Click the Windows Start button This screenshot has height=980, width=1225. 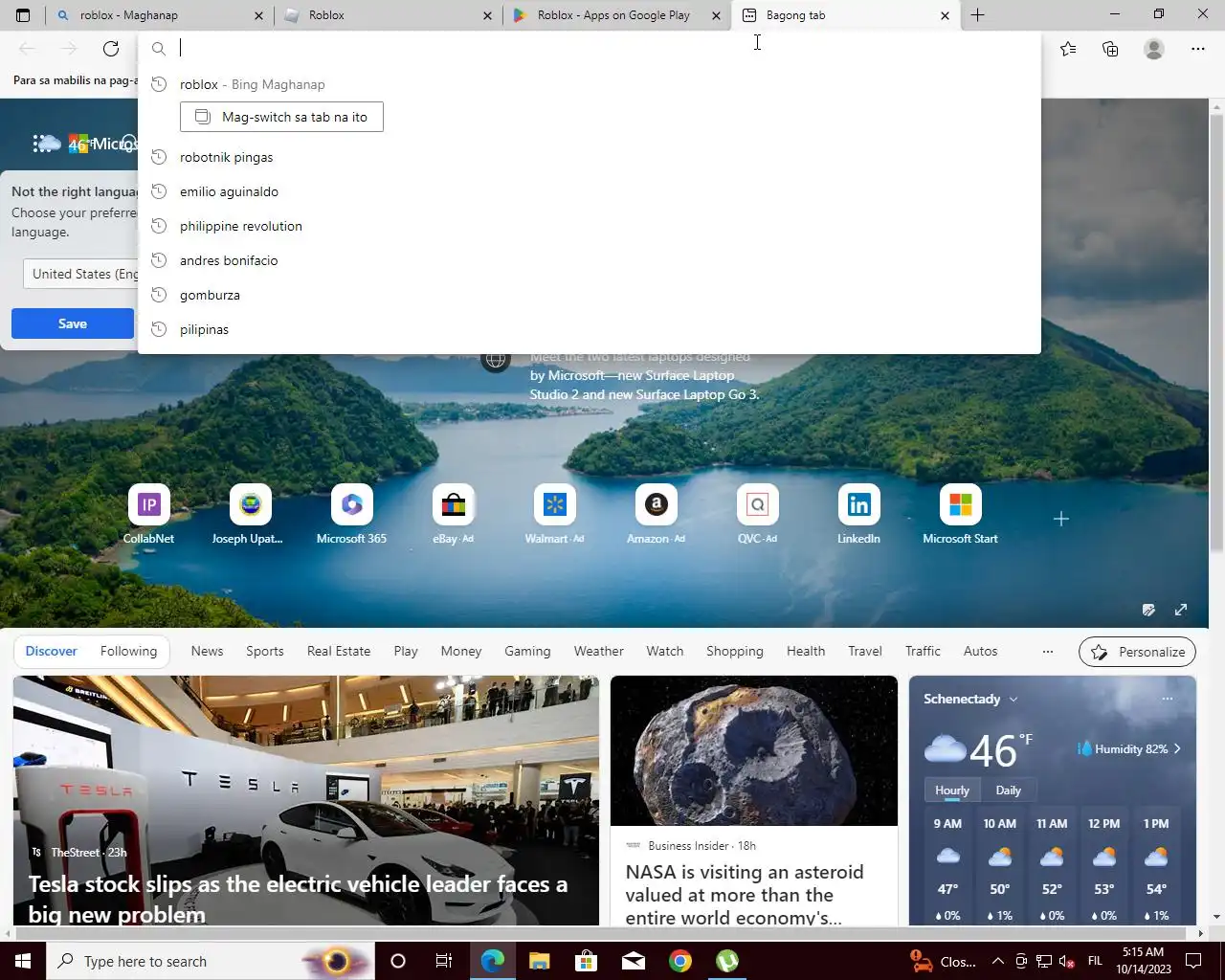pos(23,961)
